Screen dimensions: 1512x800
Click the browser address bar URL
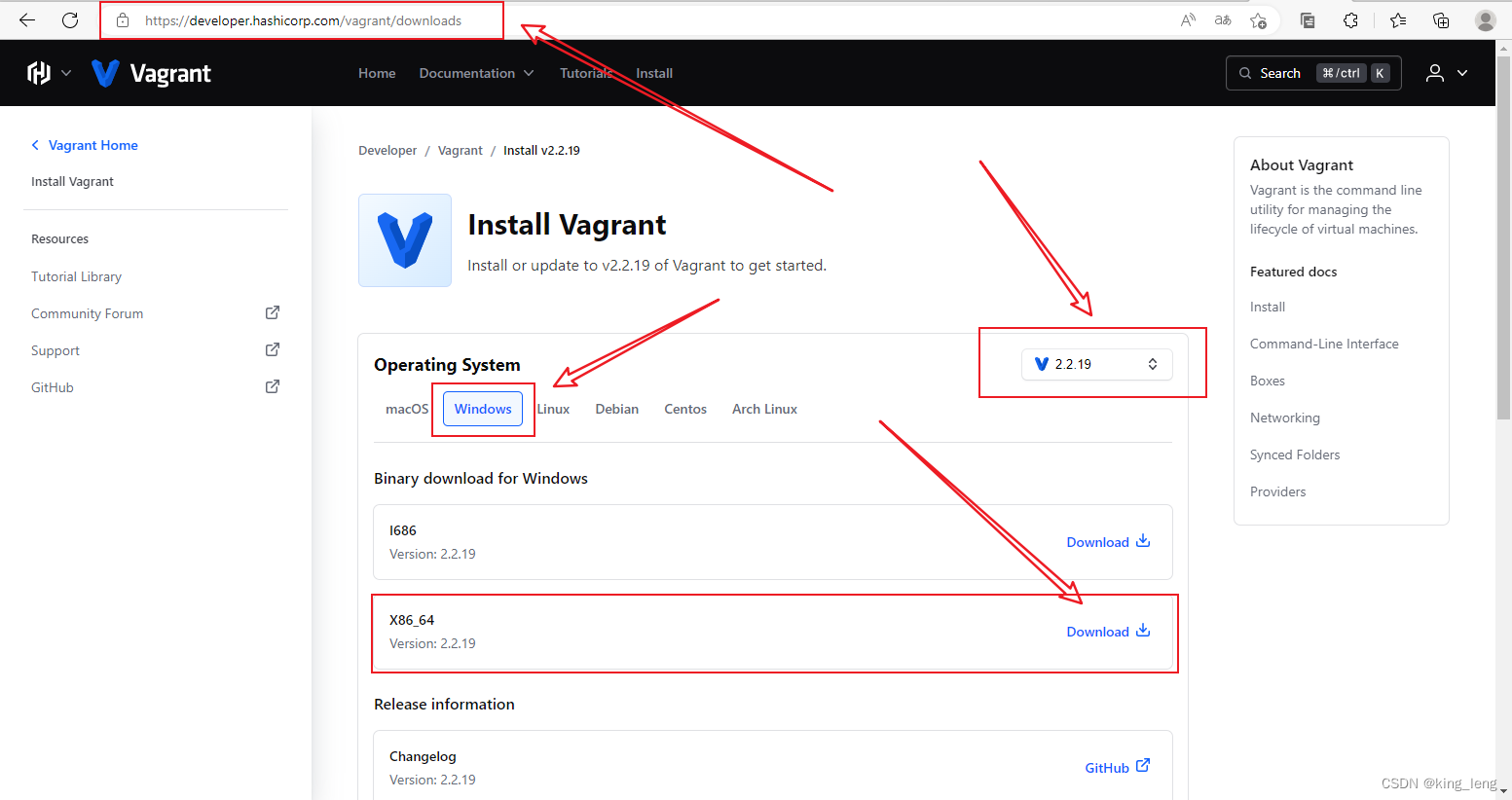pyautogui.click(x=303, y=20)
